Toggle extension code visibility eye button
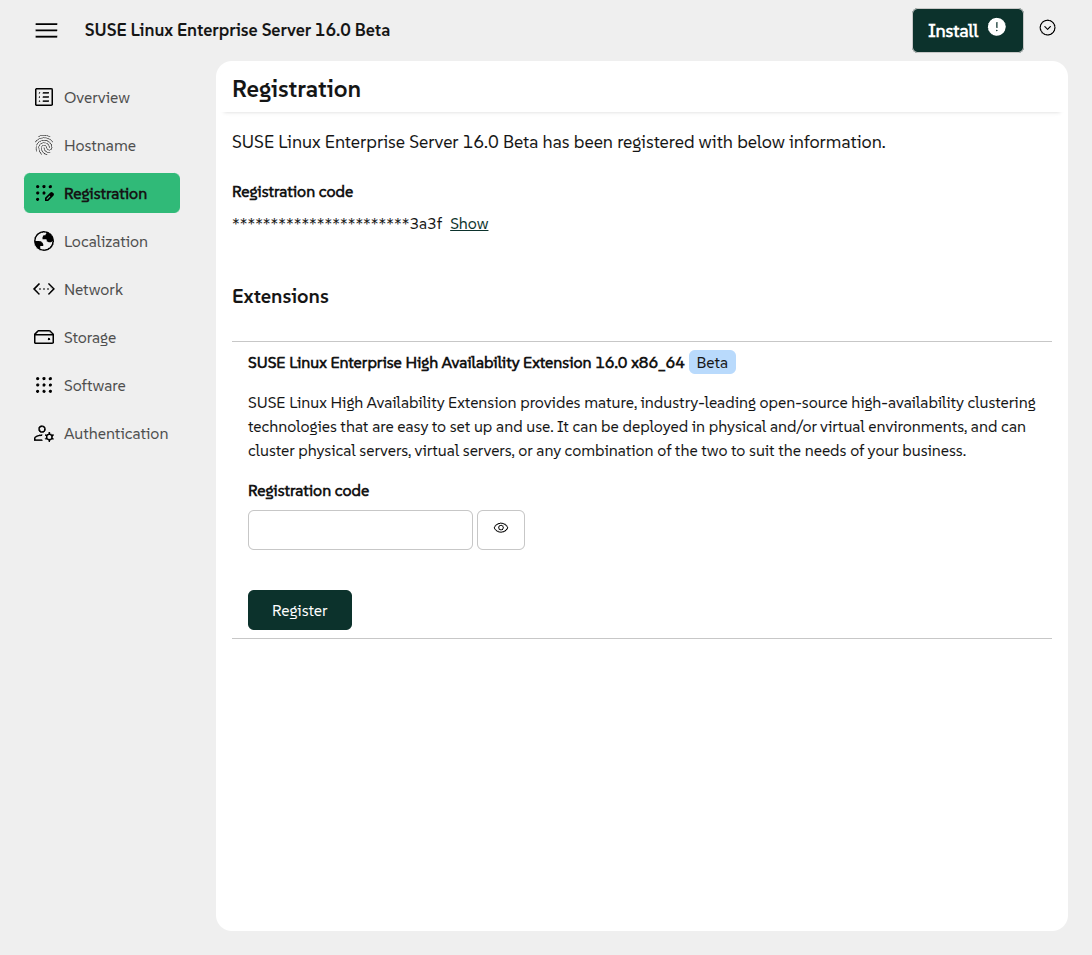The width and height of the screenshot is (1092, 955). coord(501,529)
